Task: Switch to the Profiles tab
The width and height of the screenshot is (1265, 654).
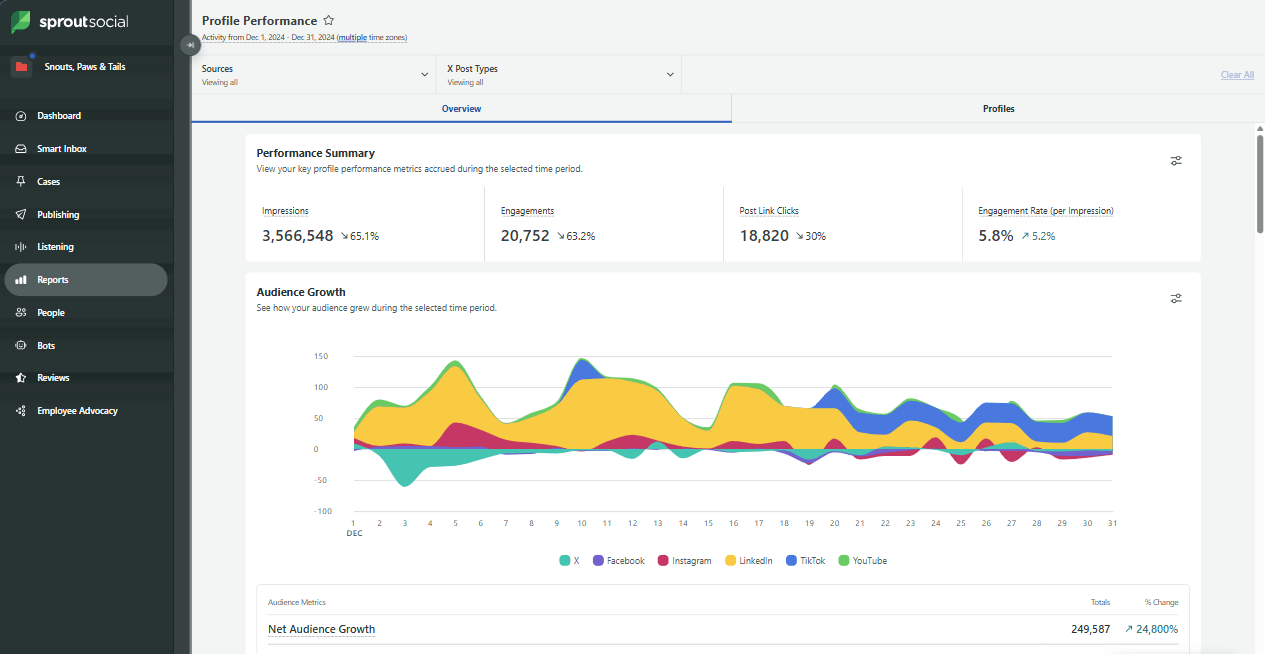Action: pos(997,108)
